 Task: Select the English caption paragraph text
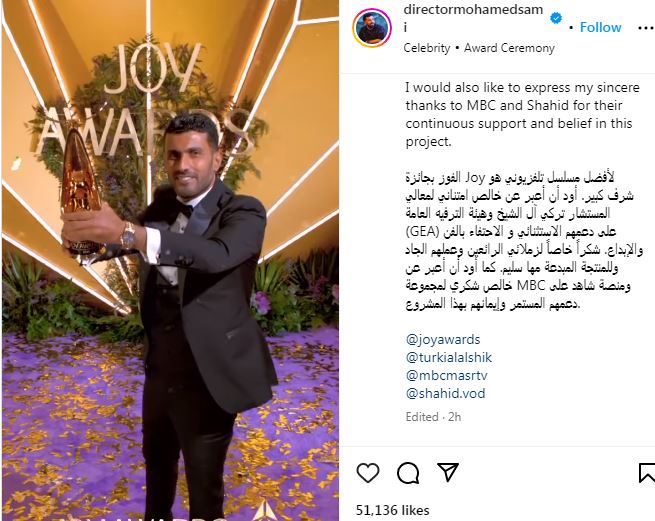tap(522, 114)
